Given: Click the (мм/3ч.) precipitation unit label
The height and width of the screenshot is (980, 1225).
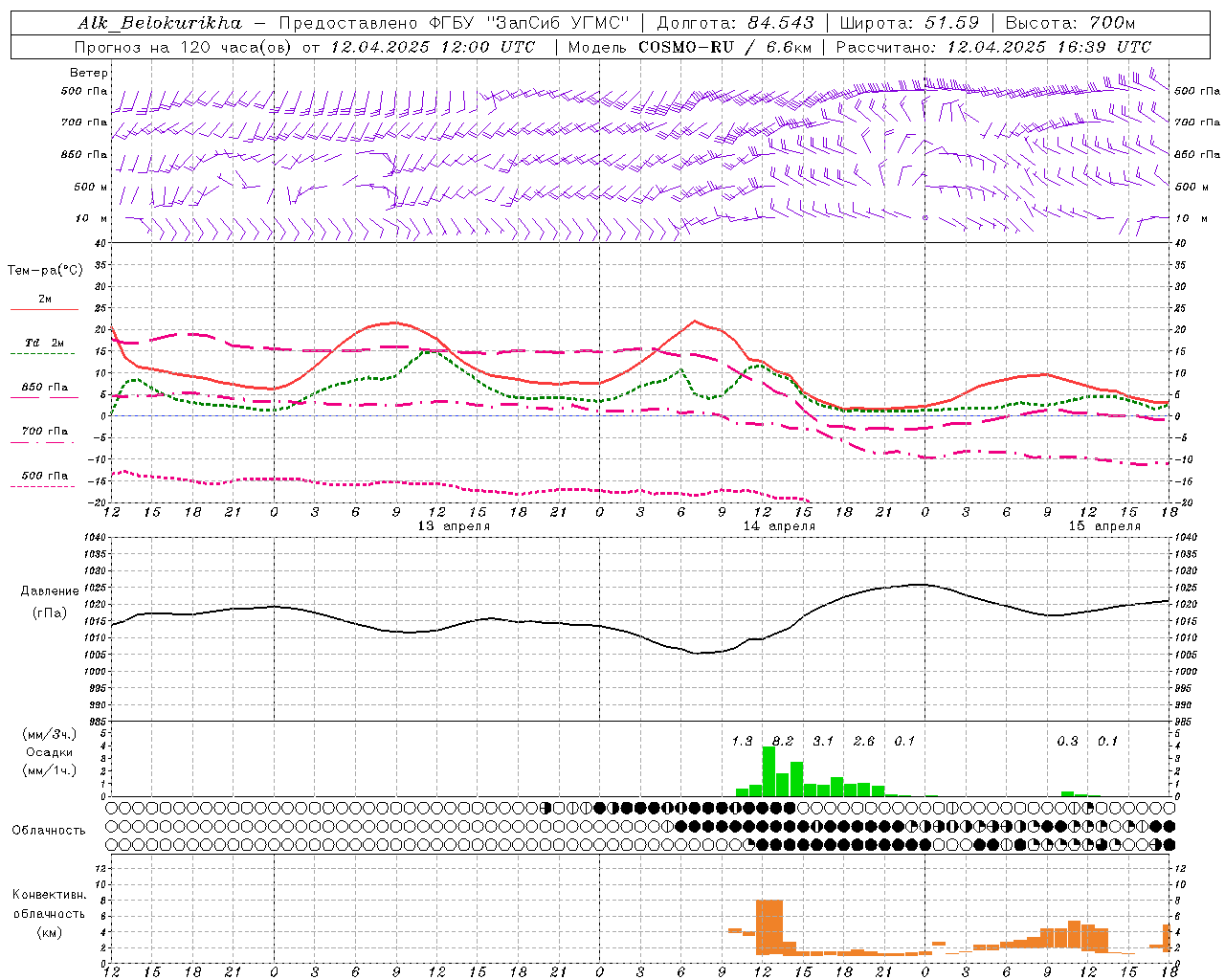Looking at the screenshot, I should click(x=50, y=734).
